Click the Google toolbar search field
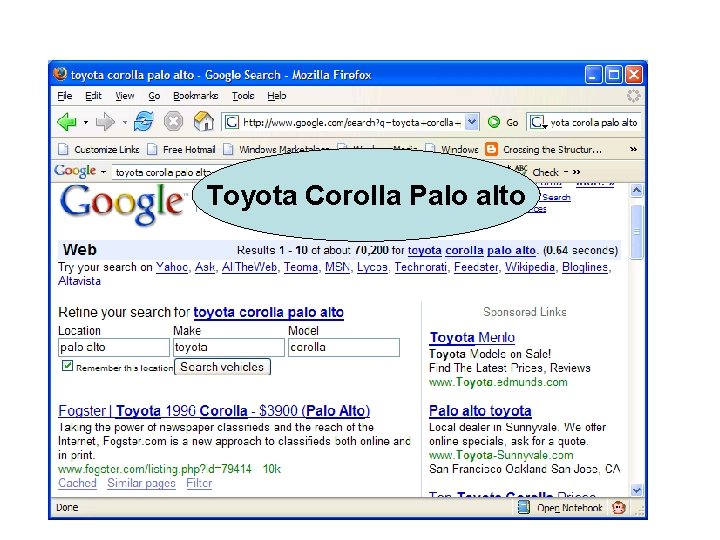 (163, 172)
